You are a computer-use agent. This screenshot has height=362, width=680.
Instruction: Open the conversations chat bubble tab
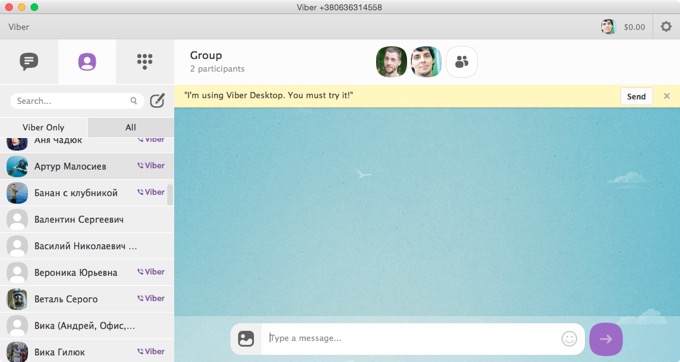coord(29,62)
